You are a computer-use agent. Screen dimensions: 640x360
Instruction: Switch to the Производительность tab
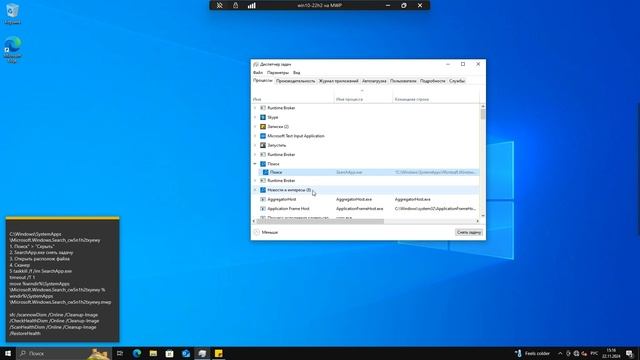pos(296,81)
